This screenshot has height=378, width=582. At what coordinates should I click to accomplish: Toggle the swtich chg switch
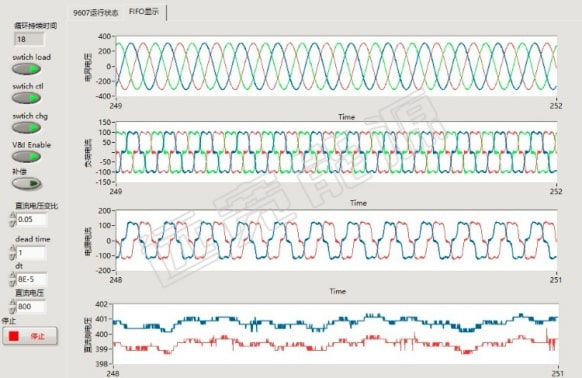(x=26, y=128)
